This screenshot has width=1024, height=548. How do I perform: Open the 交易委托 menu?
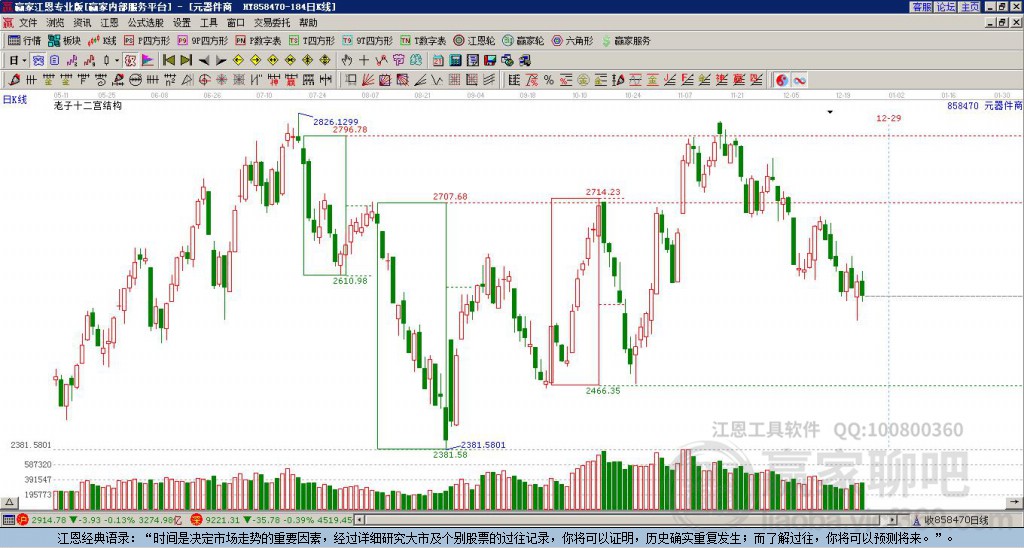(272, 23)
